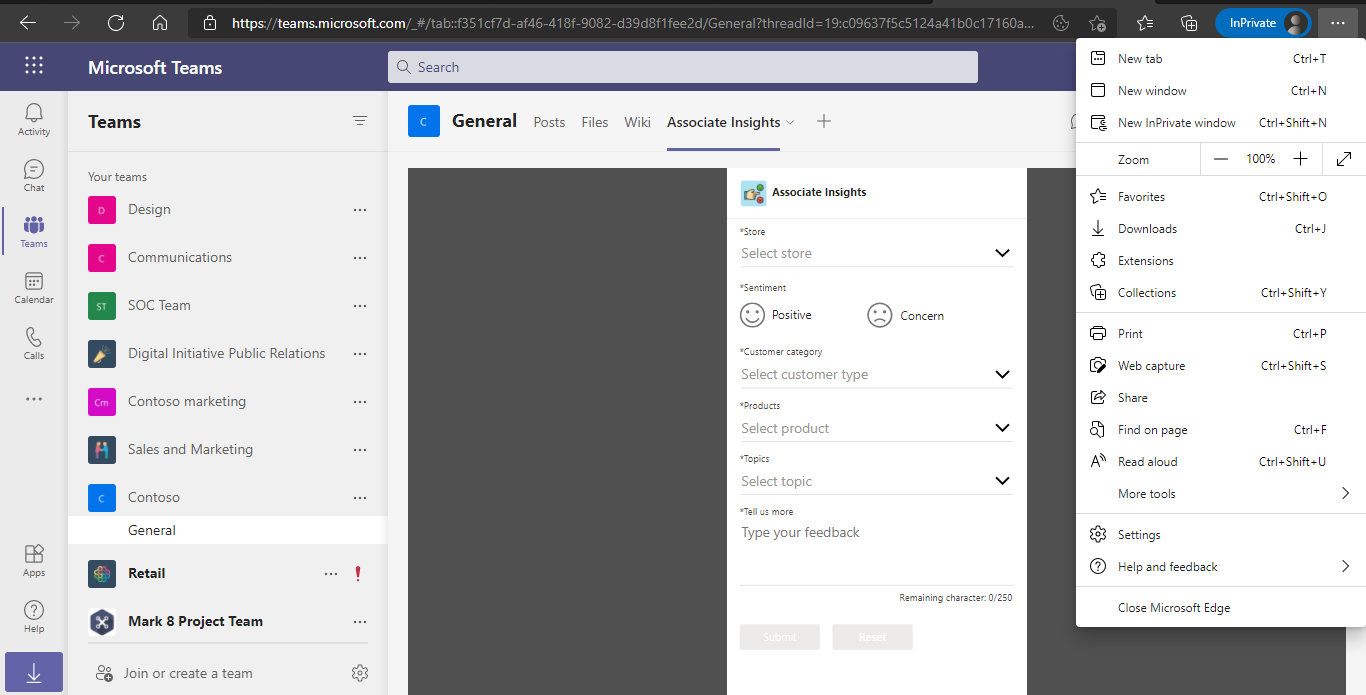Open Edge settings and more ellipsis

pyautogui.click(x=1339, y=22)
